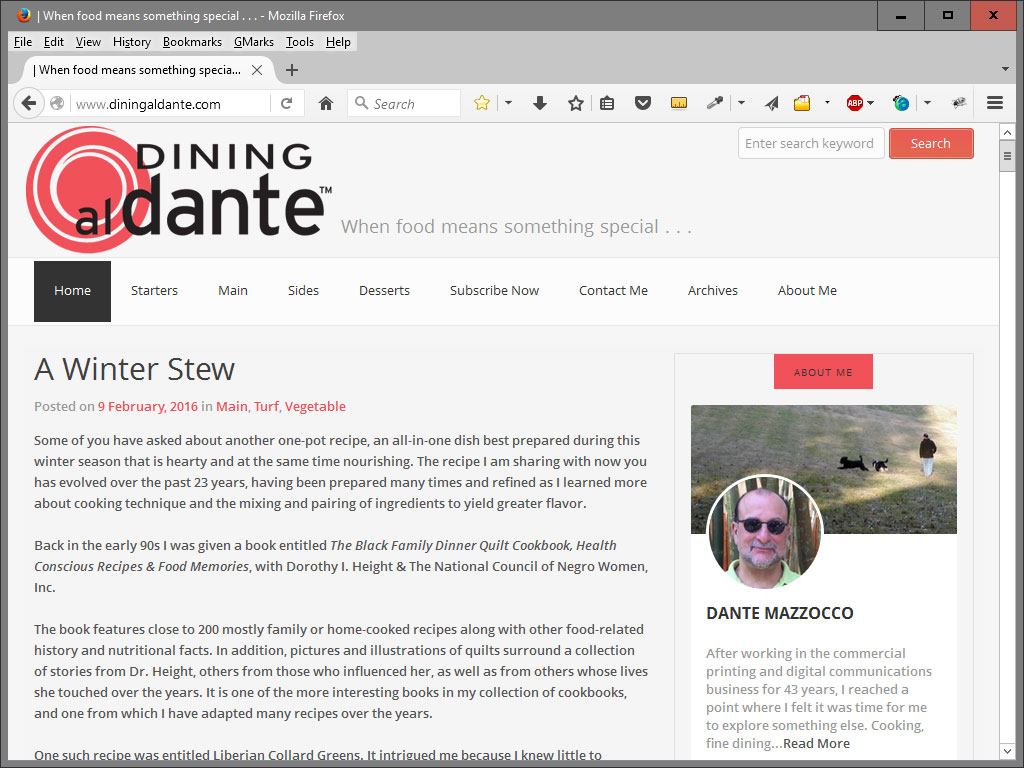
Task: Click the greyed bug extension icon
Action: point(959,103)
